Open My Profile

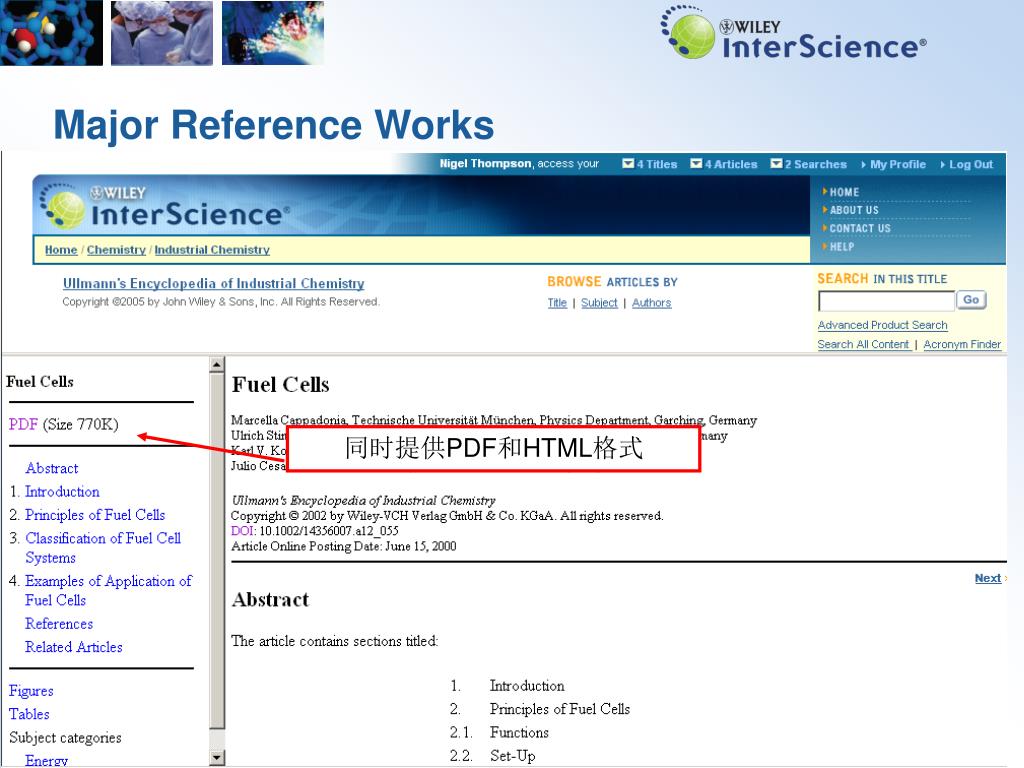coord(897,165)
